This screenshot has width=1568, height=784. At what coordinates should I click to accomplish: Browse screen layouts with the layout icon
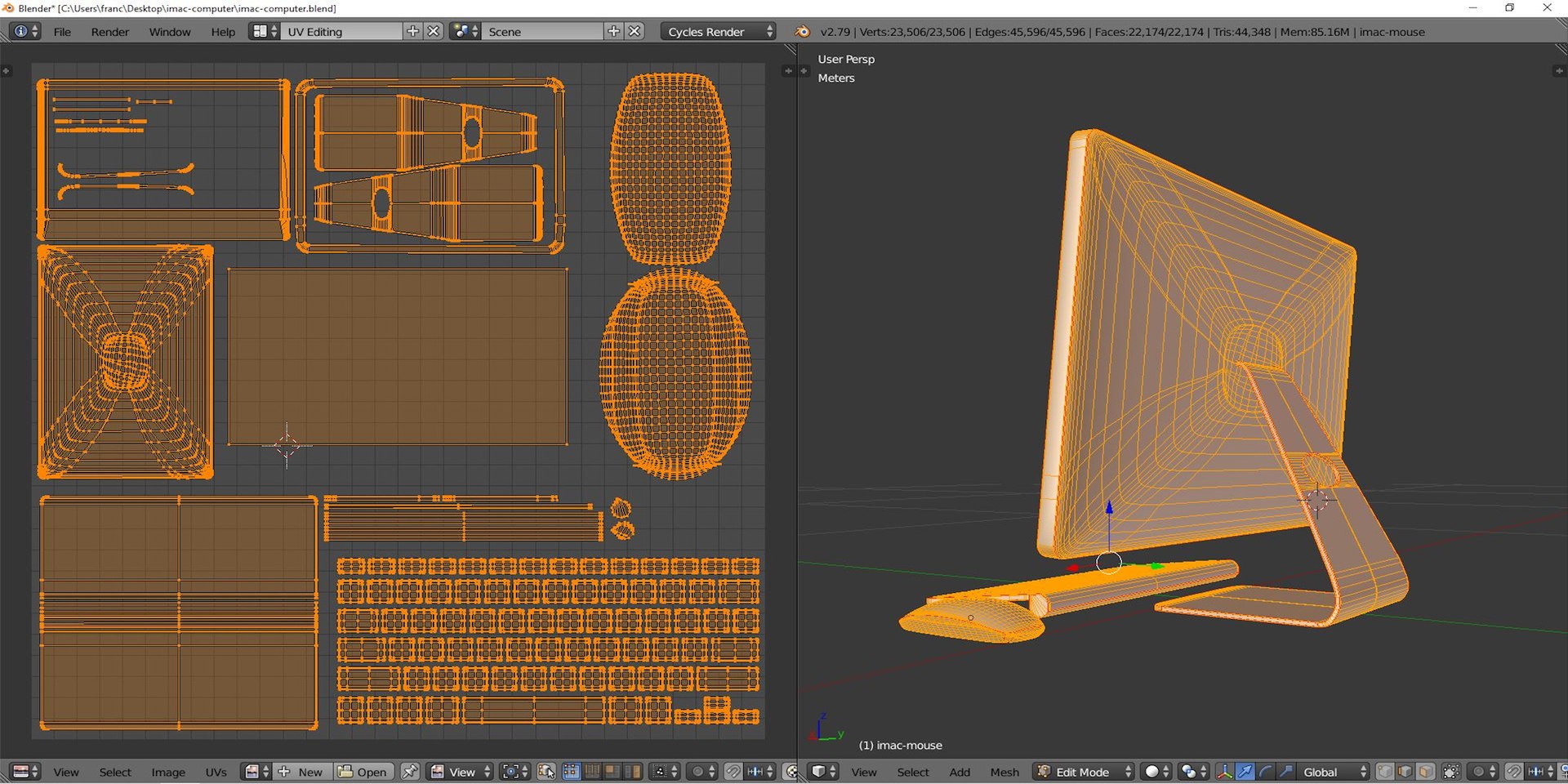click(265, 31)
